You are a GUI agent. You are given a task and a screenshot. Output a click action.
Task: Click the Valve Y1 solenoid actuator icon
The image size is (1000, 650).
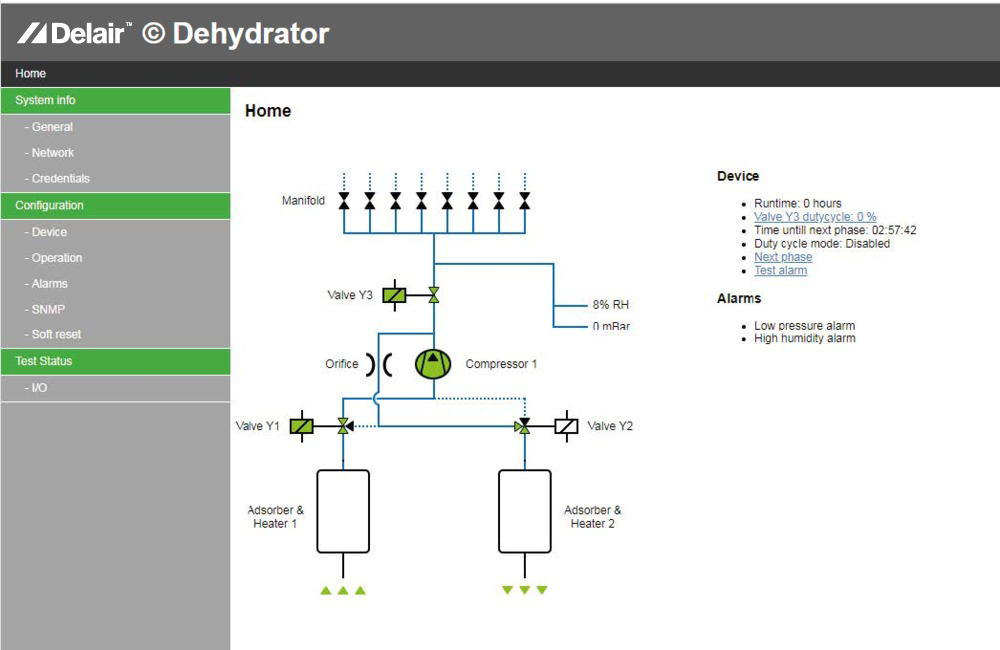(302, 426)
